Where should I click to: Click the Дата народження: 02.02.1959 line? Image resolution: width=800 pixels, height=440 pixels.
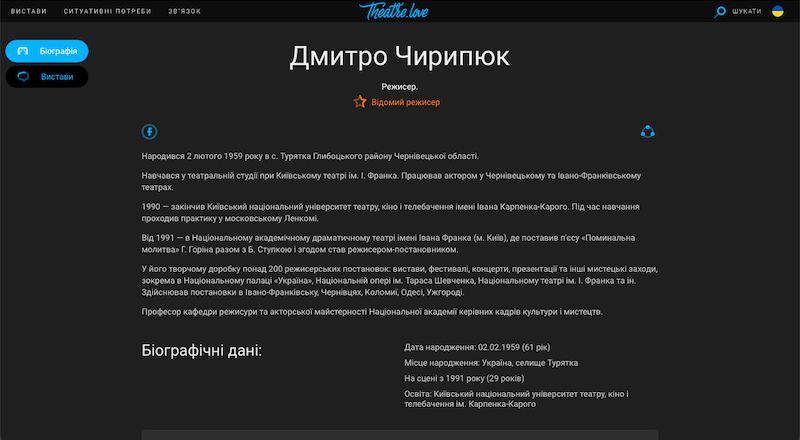[477, 347]
